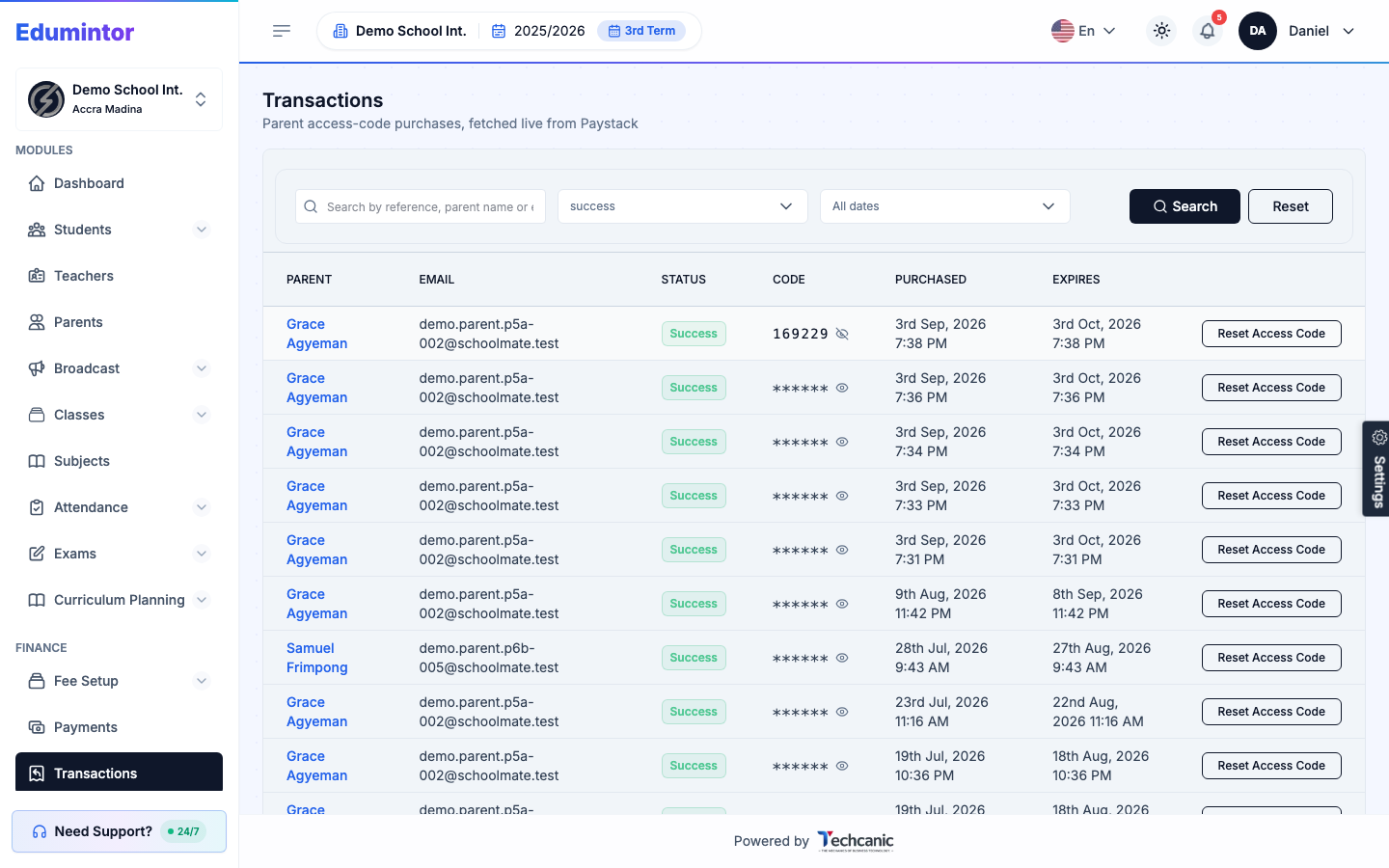Image resolution: width=1389 pixels, height=868 pixels.
Task: Focus the reference or parent search field
Action: [421, 206]
